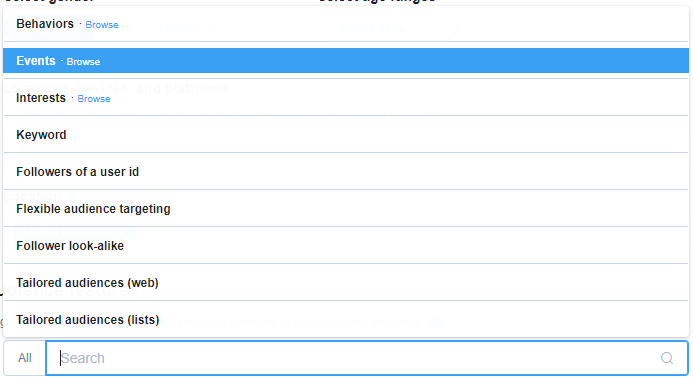Choose the highlighted Events option
693x379 pixels.
click(x=346, y=61)
